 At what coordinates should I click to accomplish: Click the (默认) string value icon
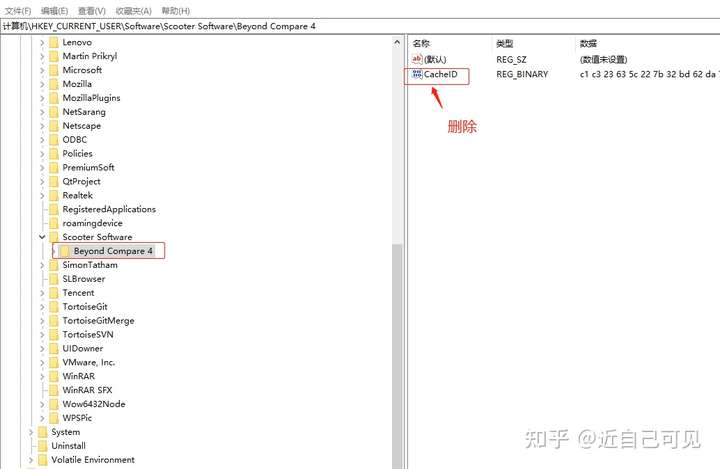(x=417, y=59)
